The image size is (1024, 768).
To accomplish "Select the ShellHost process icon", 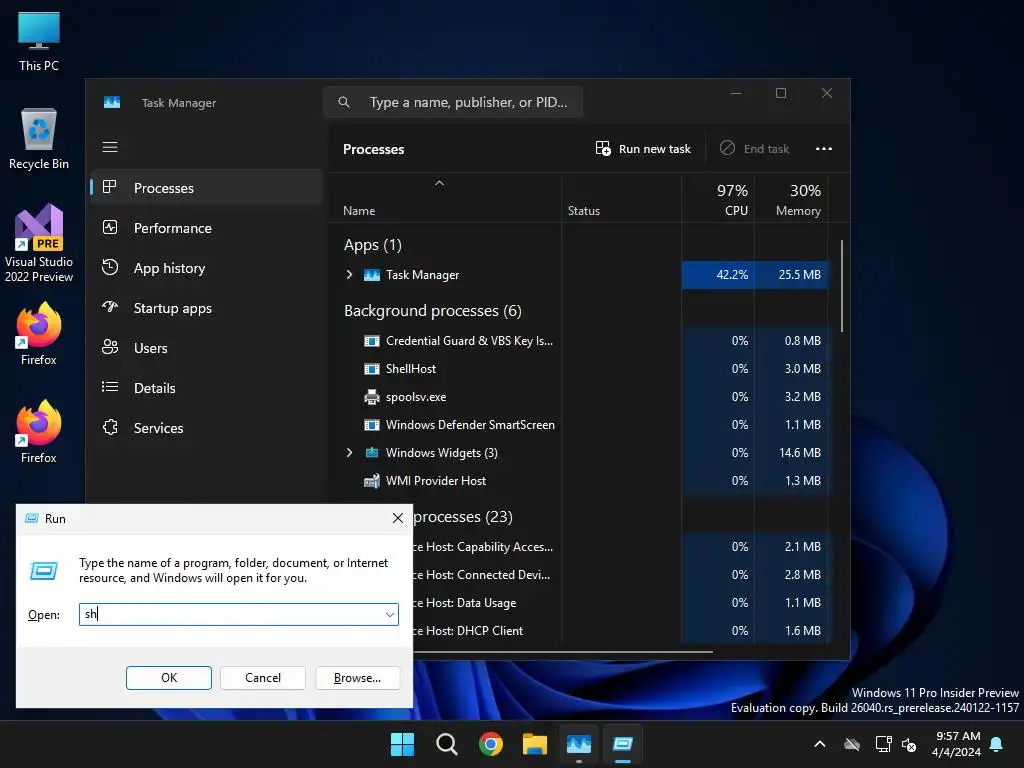I will pyautogui.click(x=372, y=369).
